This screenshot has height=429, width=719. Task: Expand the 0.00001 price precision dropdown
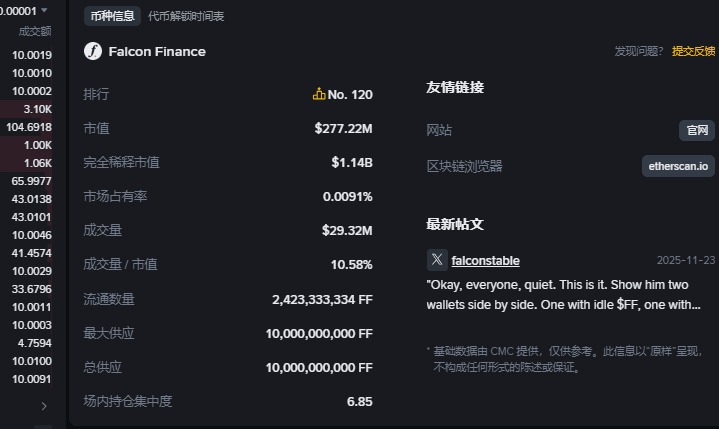click(x=43, y=9)
